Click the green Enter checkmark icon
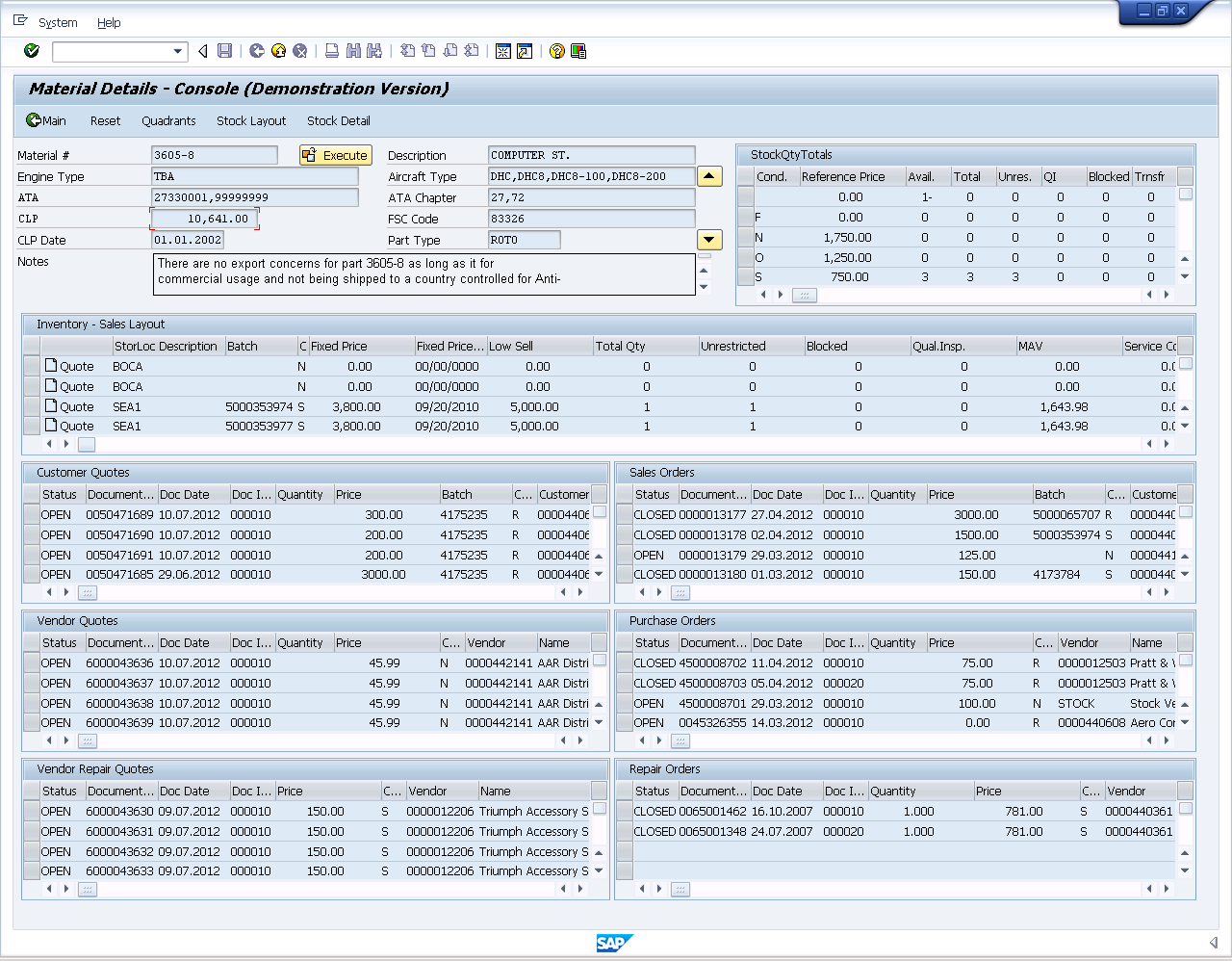 (x=30, y=51)
